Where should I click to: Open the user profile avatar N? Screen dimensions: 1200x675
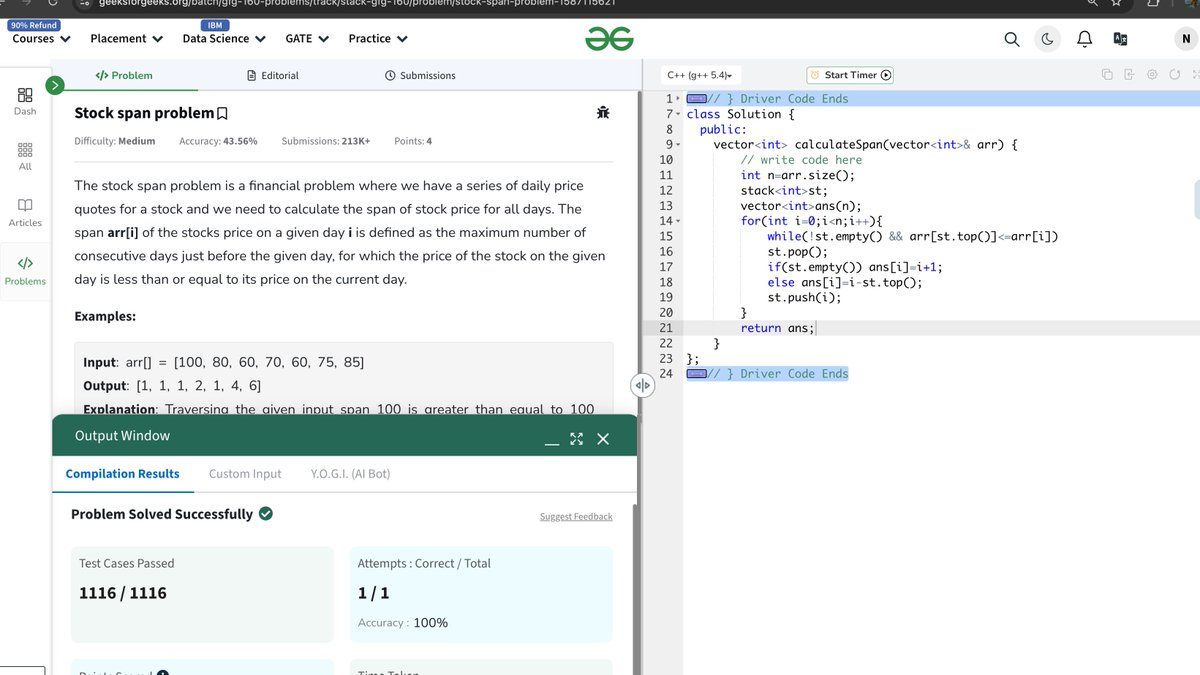[1185, 39]
